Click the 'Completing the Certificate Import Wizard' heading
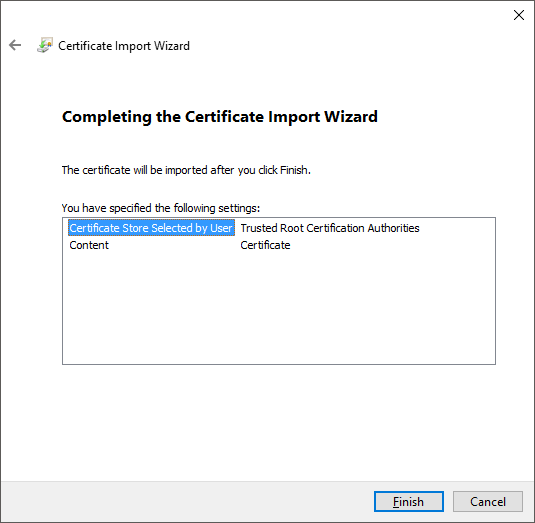This screenshot has height=523, width=535. click(220, 117)
